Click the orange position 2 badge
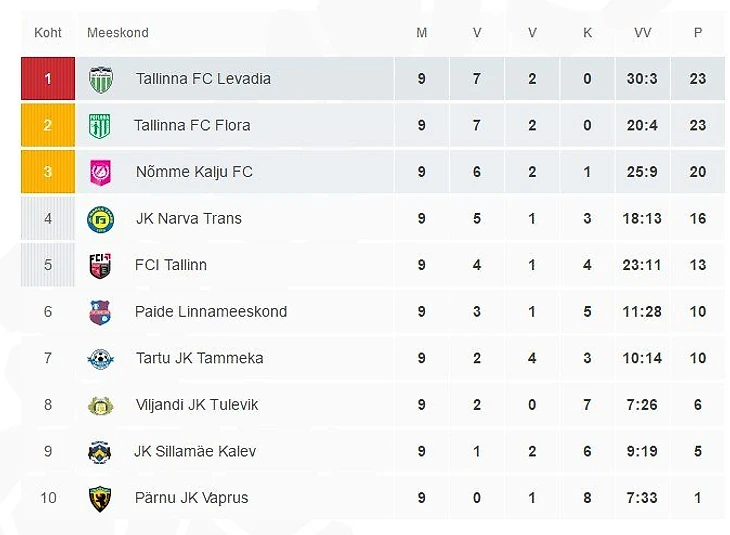 [48, 125]
